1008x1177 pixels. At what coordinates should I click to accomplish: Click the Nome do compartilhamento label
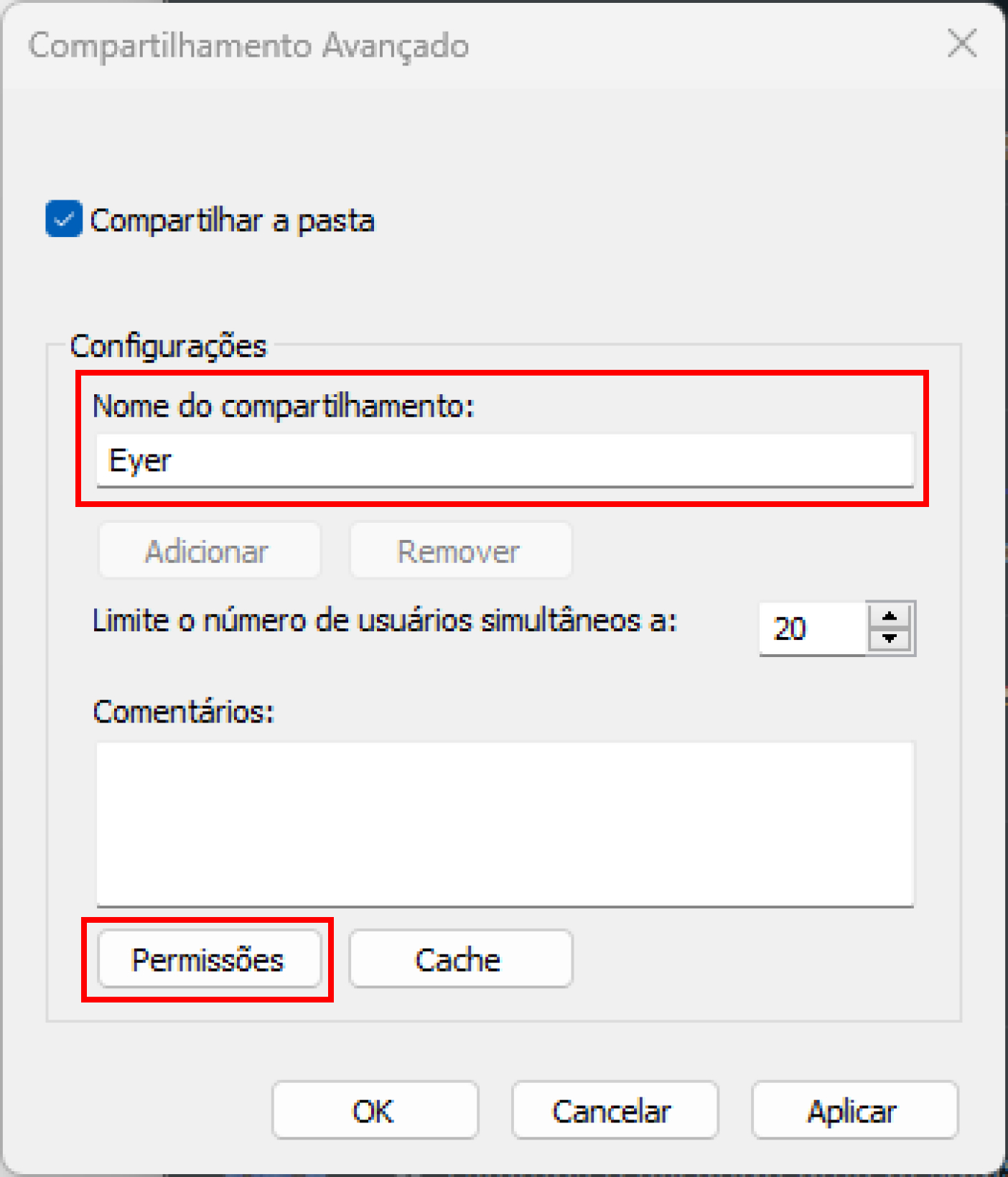284,406
